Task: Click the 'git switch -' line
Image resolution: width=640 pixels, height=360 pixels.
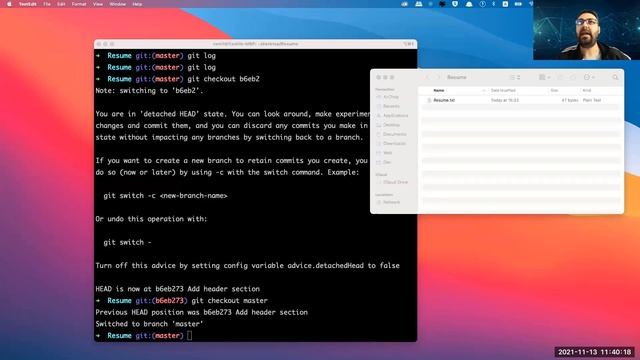Action: [x=127, y=242]
